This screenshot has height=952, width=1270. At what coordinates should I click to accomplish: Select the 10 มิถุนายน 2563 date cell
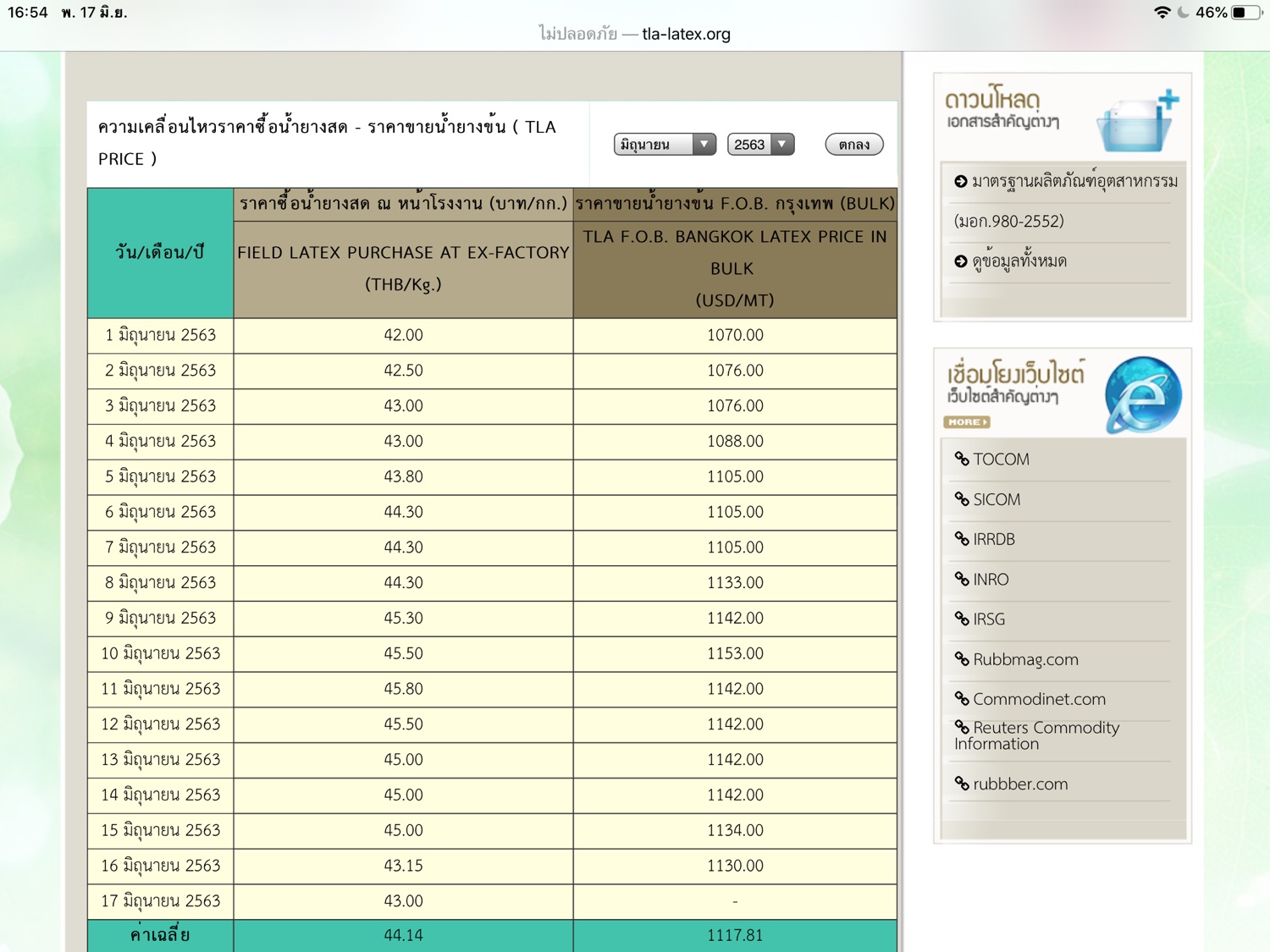161,653
